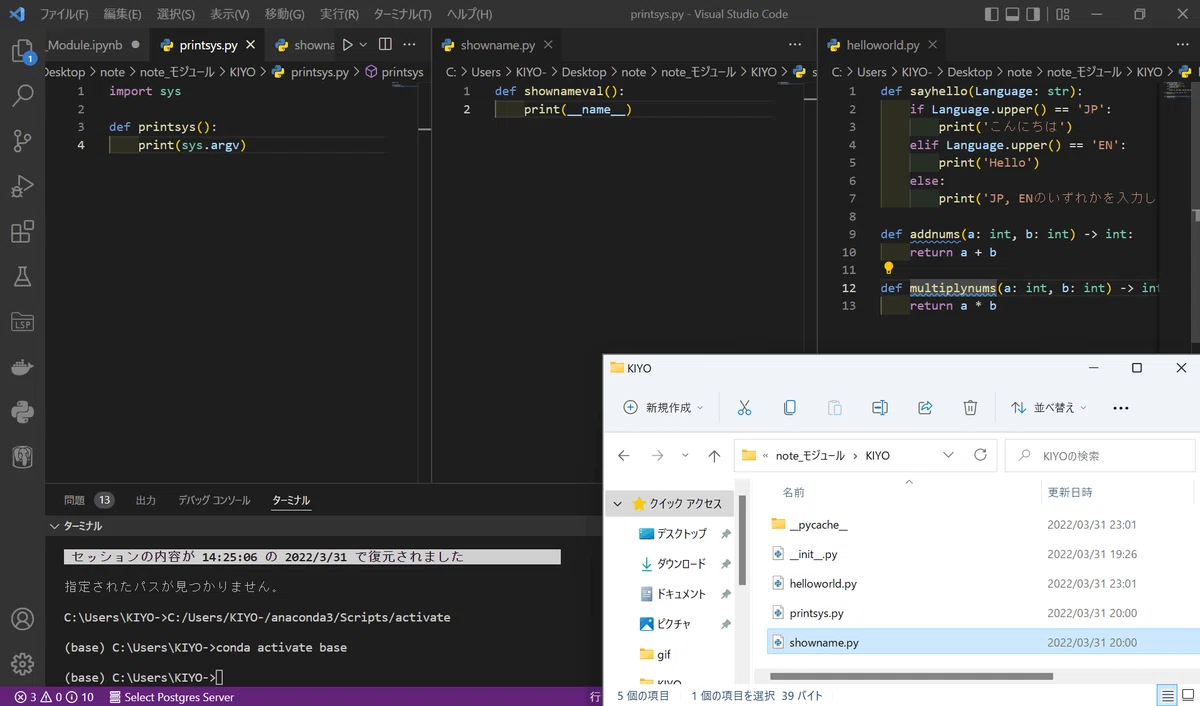The width and height of the screenshot is (1200, 706).
Task: Click errors and warnings count in status bar
Action: point(54,697)
